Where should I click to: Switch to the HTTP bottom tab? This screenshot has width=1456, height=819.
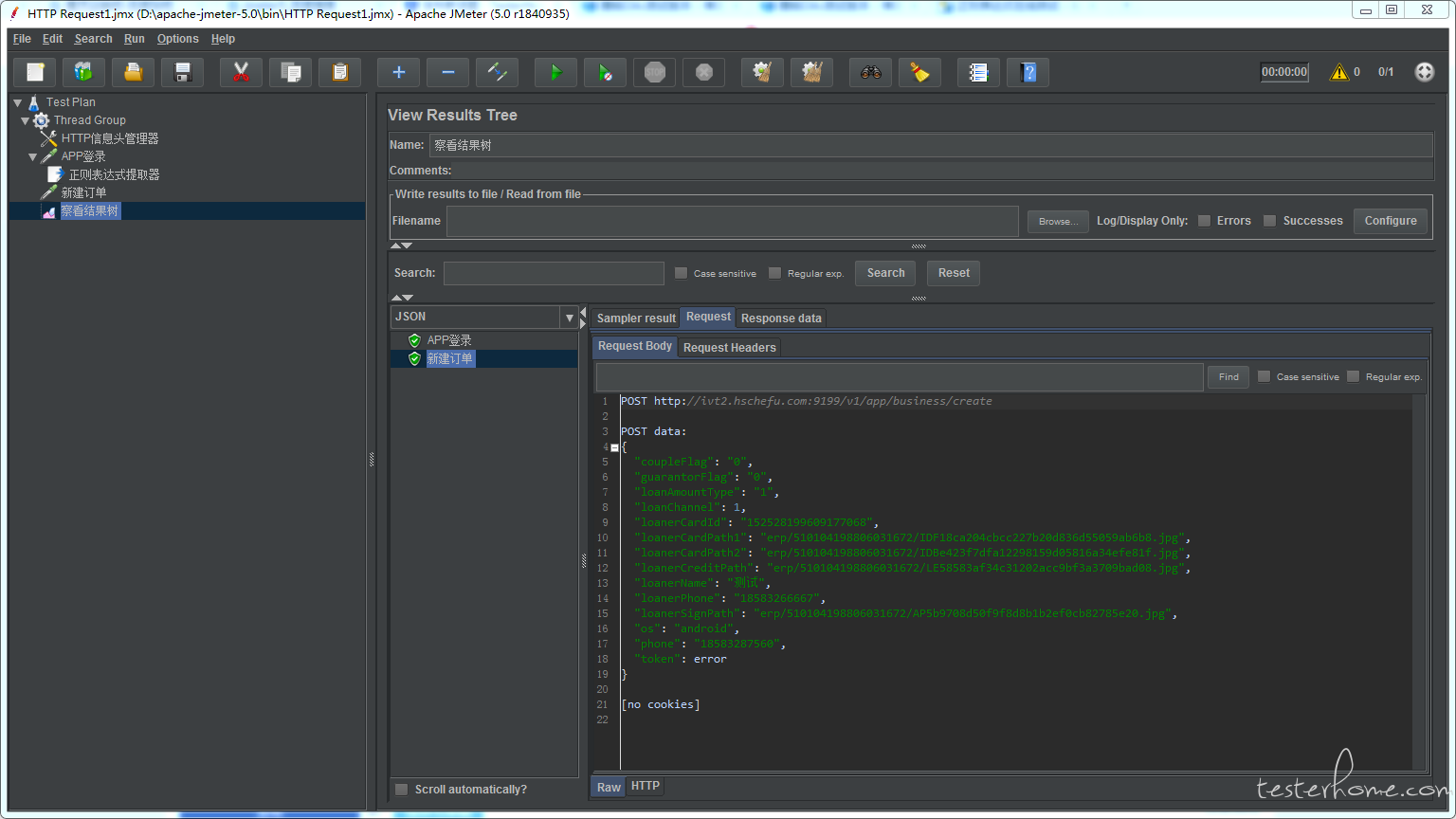pos(646,786)
